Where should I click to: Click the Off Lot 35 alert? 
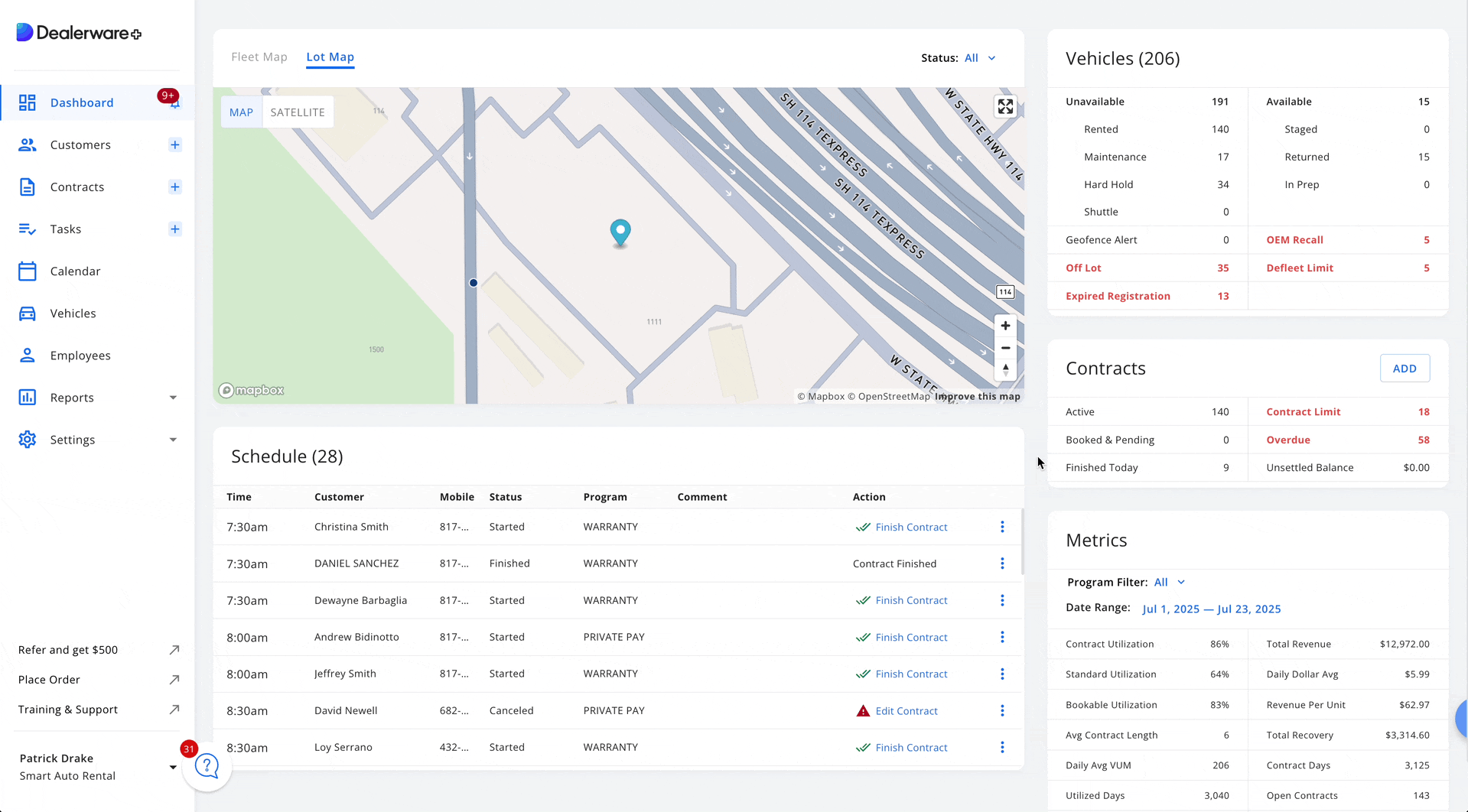tap(1147, 268)
